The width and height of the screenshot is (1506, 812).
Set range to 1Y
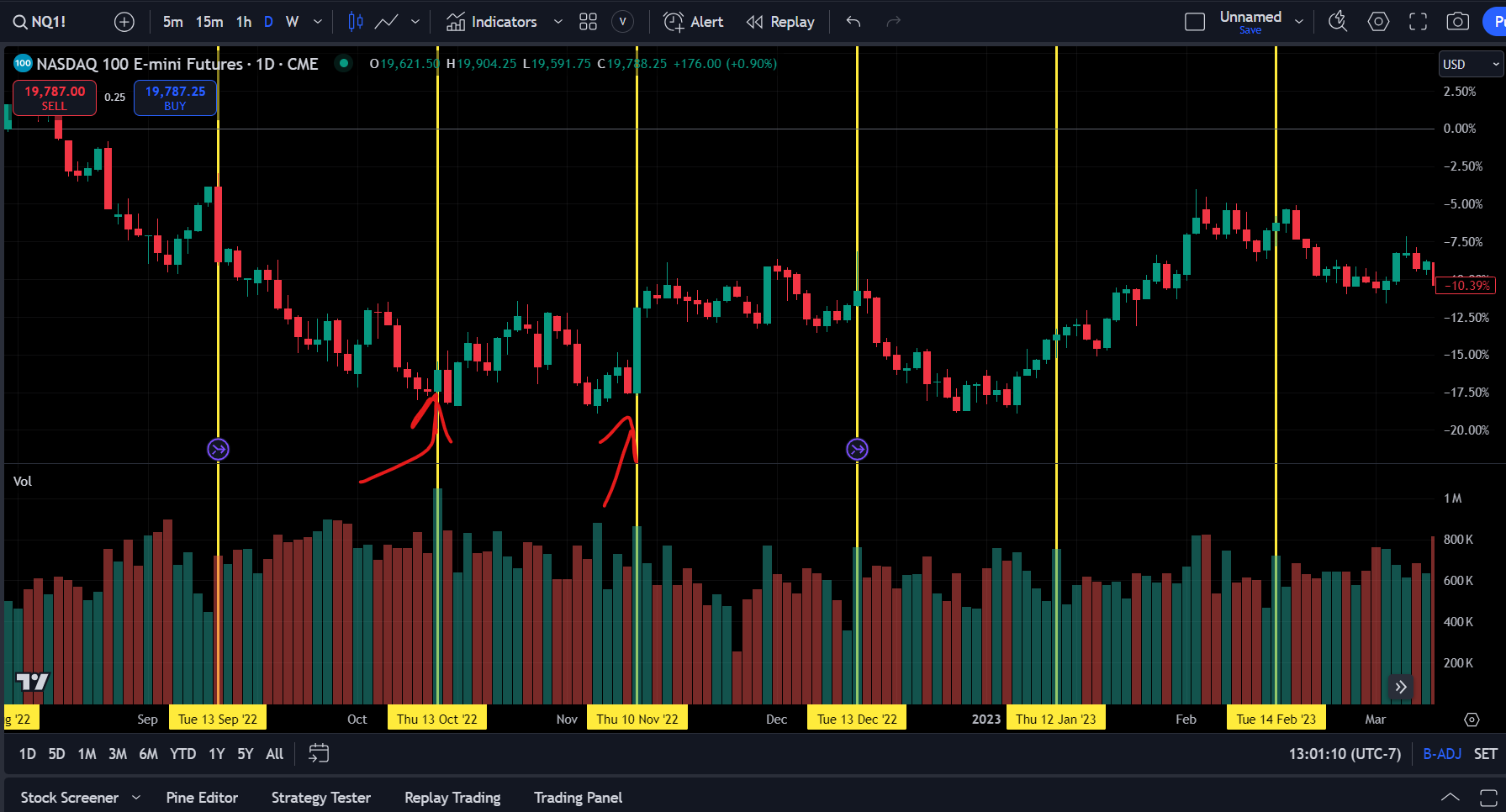click(217, 754)
